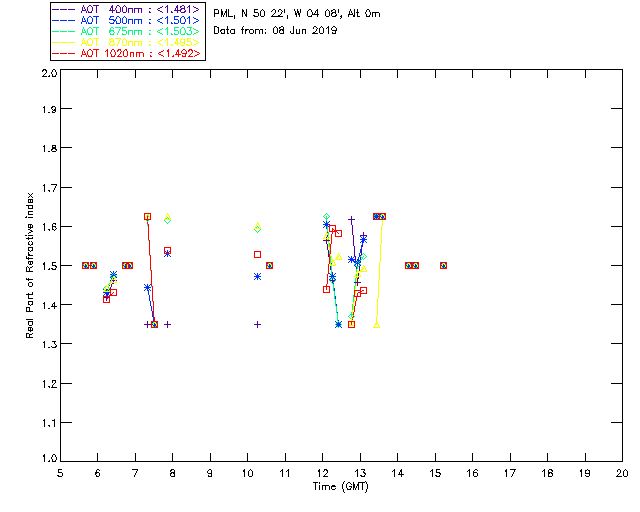Click the x-axis tick label 19

[x=585, y=473]
